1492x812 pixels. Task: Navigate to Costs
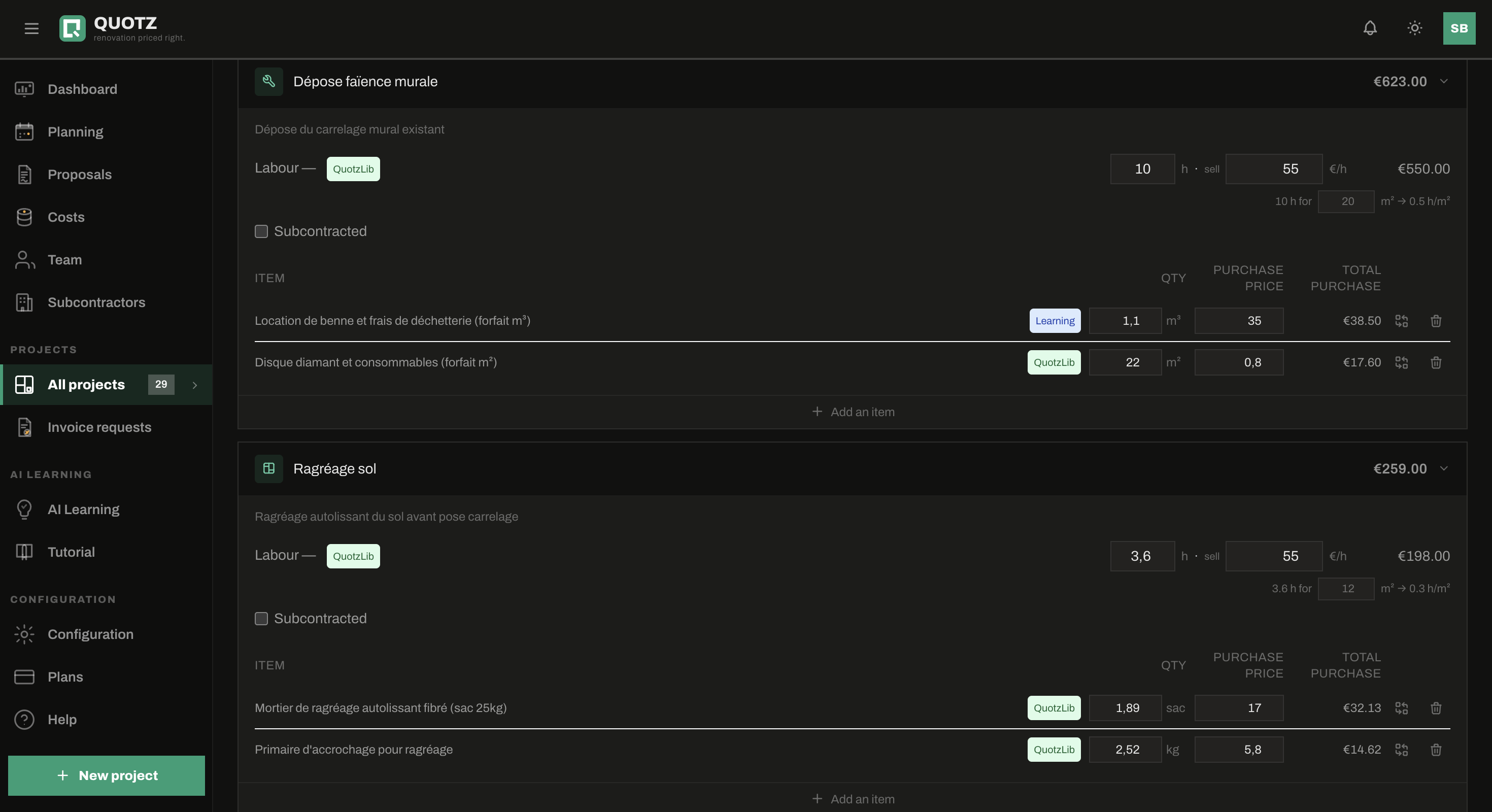pyautogui.click(x=106, y=217)
